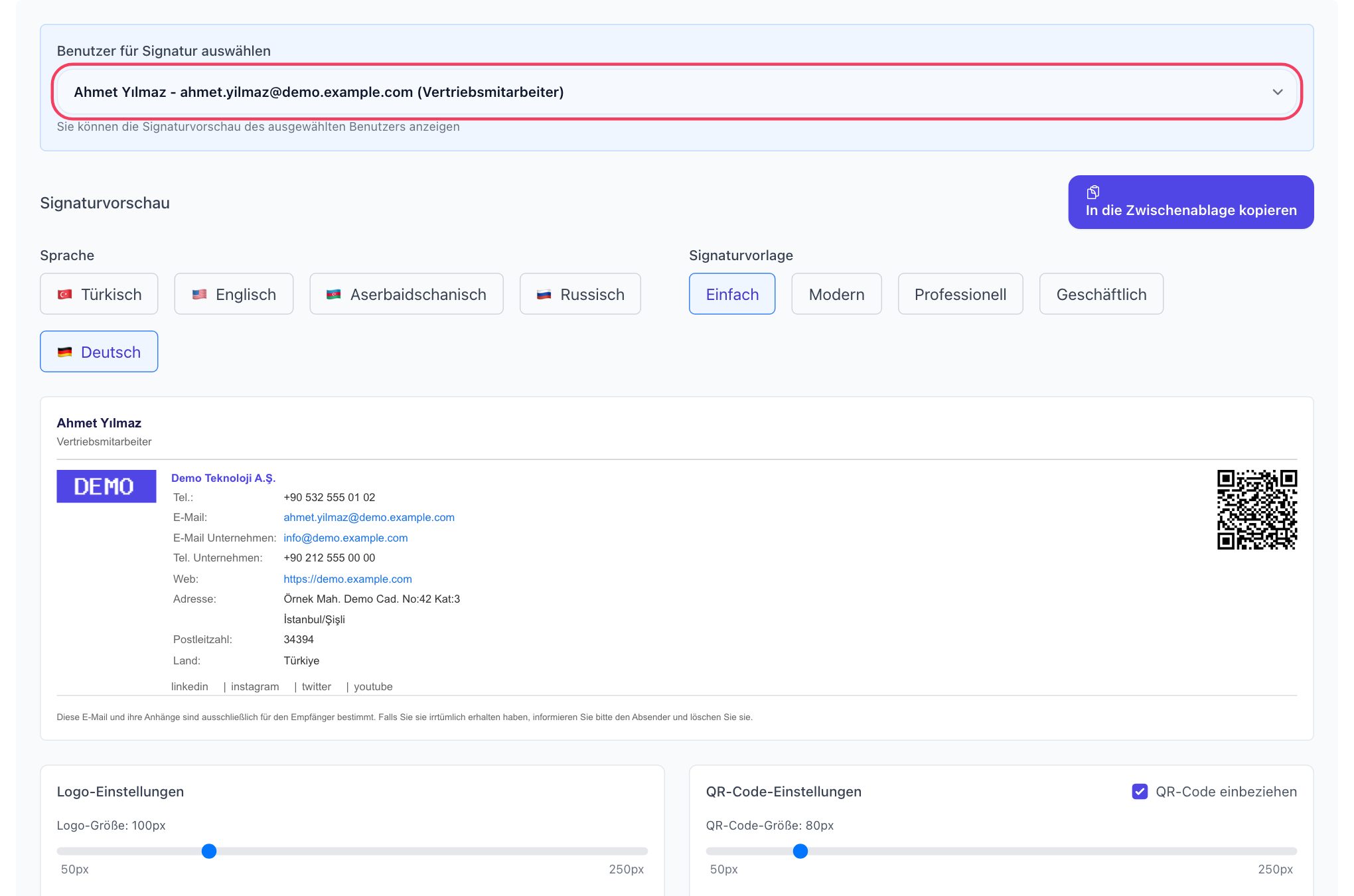Click the Ahmet Yılmaz name in preview
This screenshot has width=1354, height=896.
(x=99, y=423)
